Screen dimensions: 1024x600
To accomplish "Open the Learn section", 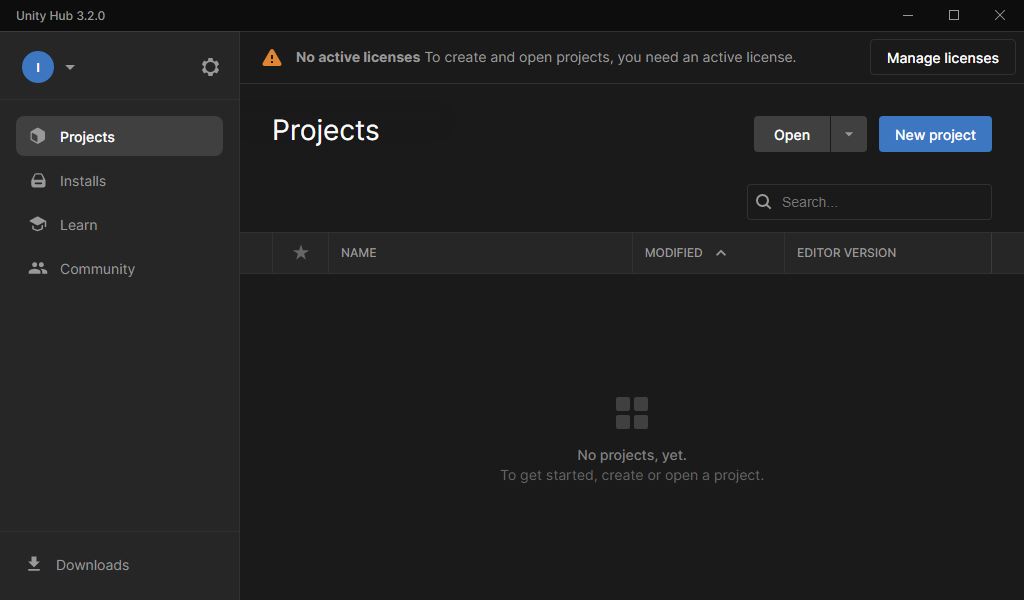I will coord(120,224).
